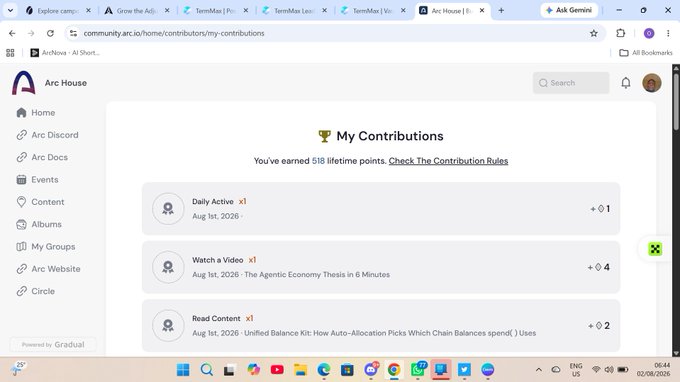Click the Daily Active title

(x=212, y=202)
